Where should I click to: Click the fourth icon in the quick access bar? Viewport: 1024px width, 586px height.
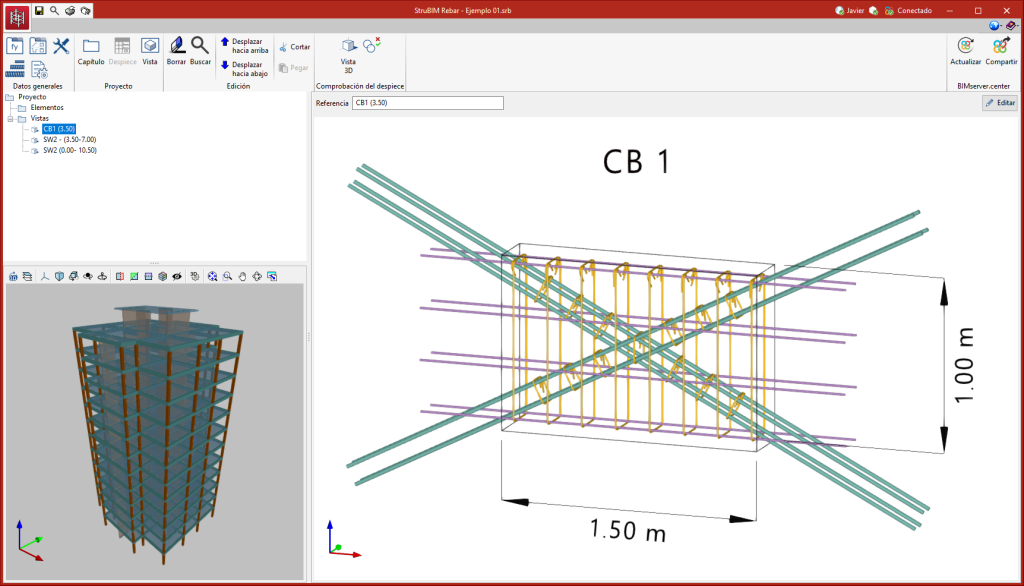point(86,10)
